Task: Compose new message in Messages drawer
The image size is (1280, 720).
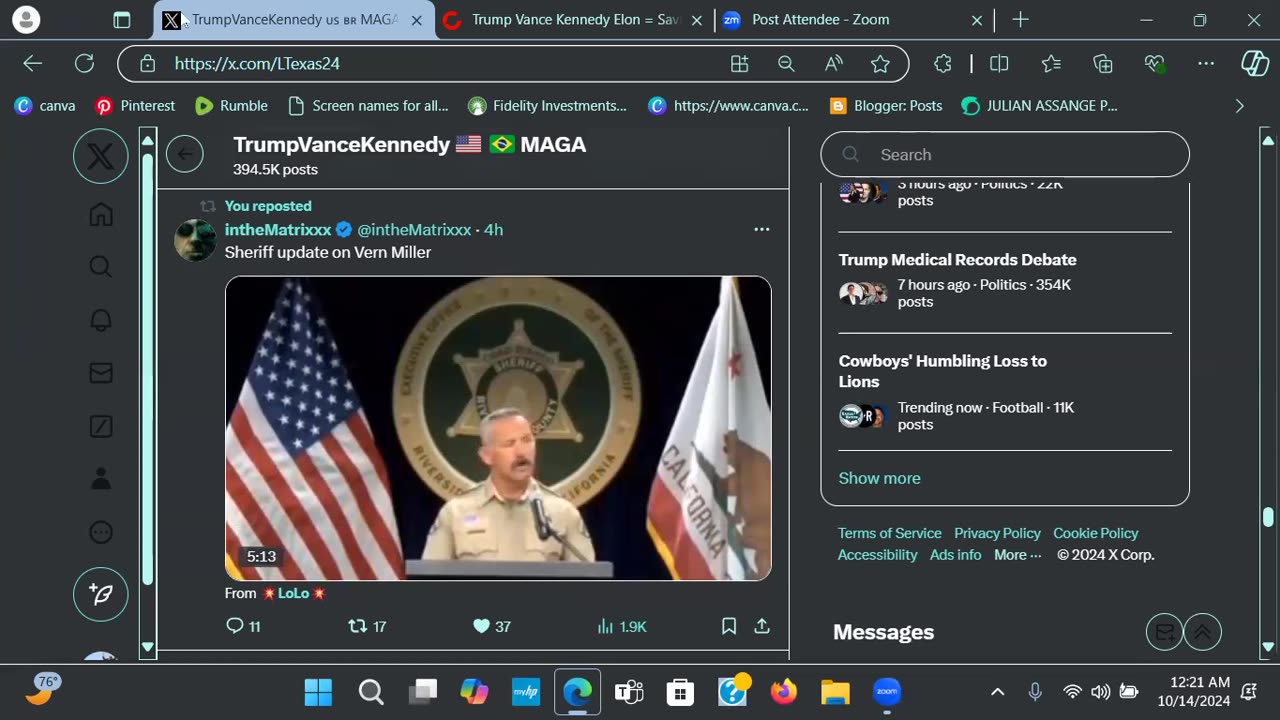Action: 1165,632
